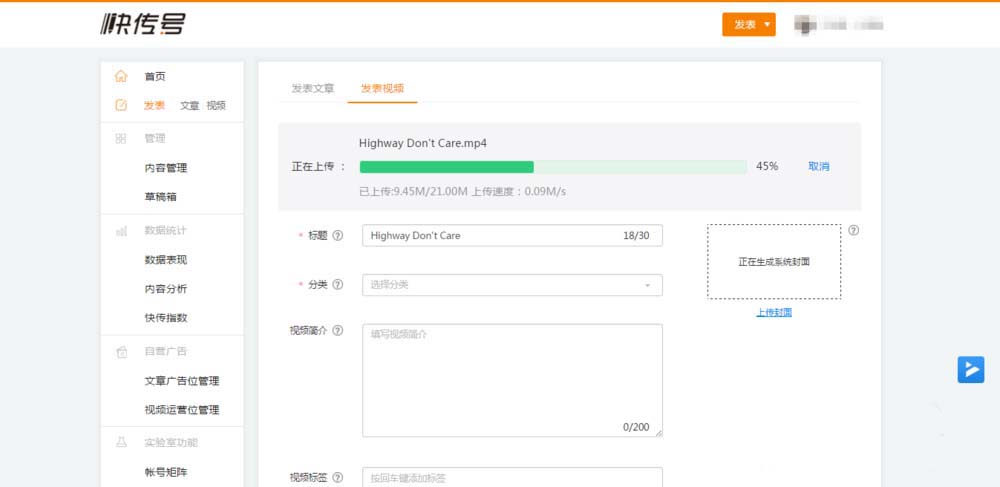Viewport: 1000px width, 487px height.
Task: Click the 快传号 logo
Action: (143, 24)
